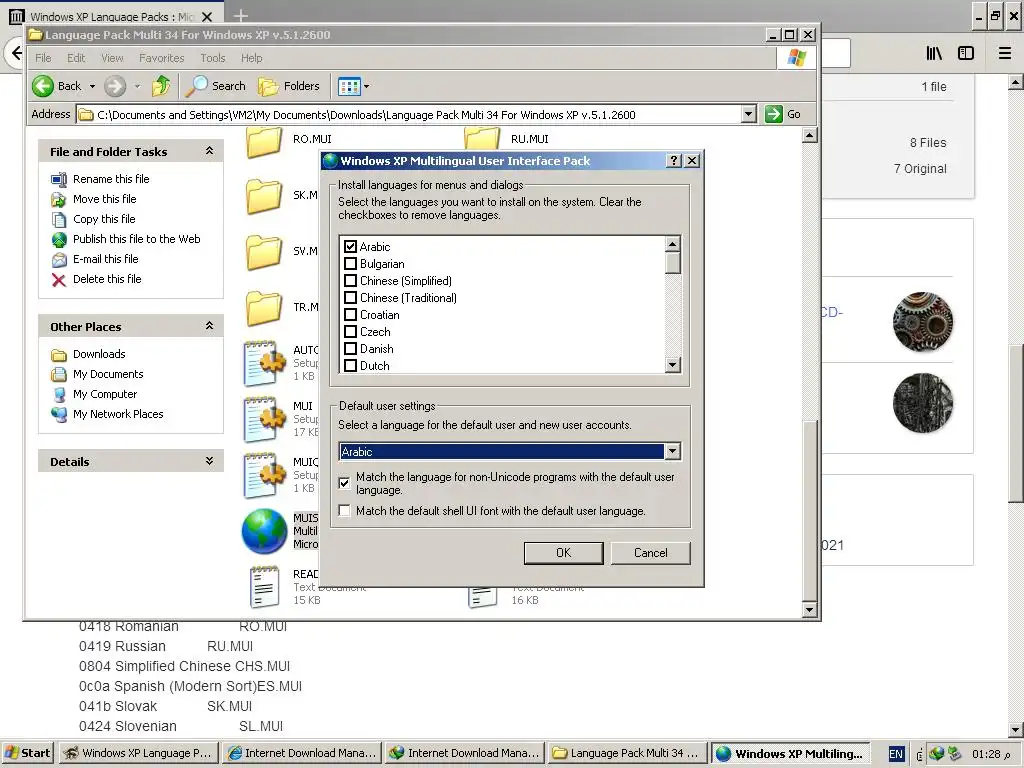This screenshot has height=768, width=1024.
Task: Select the TR.MUI folder icon
Action: [x=264, y=308]
